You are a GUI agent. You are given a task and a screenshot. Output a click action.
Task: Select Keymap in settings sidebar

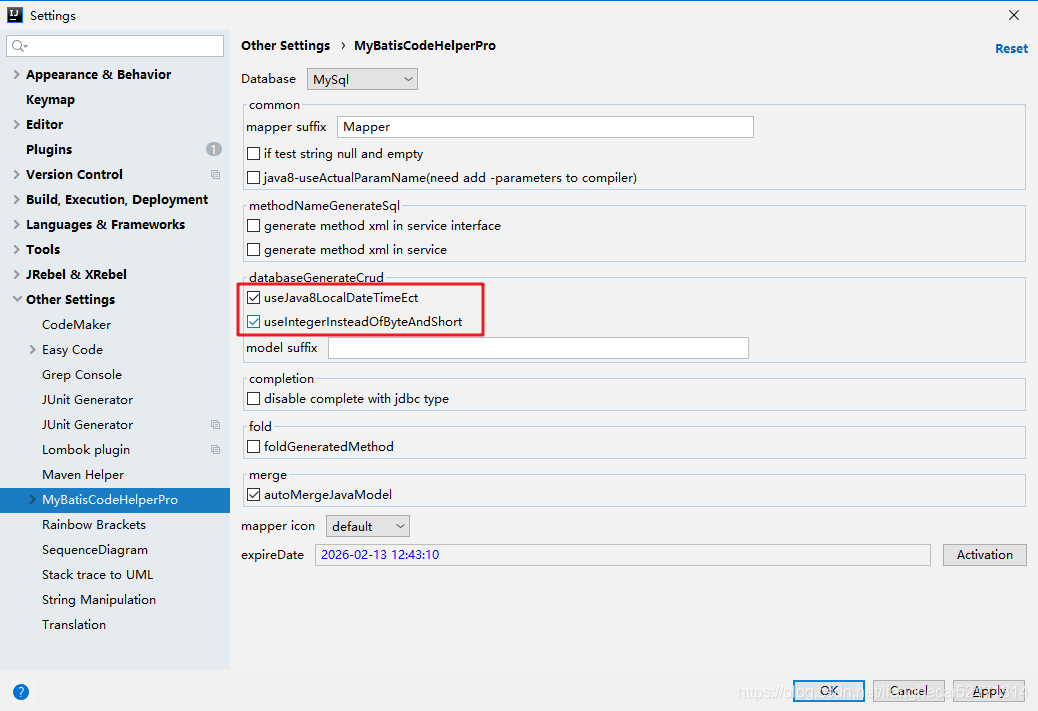[x=50, y=100]
